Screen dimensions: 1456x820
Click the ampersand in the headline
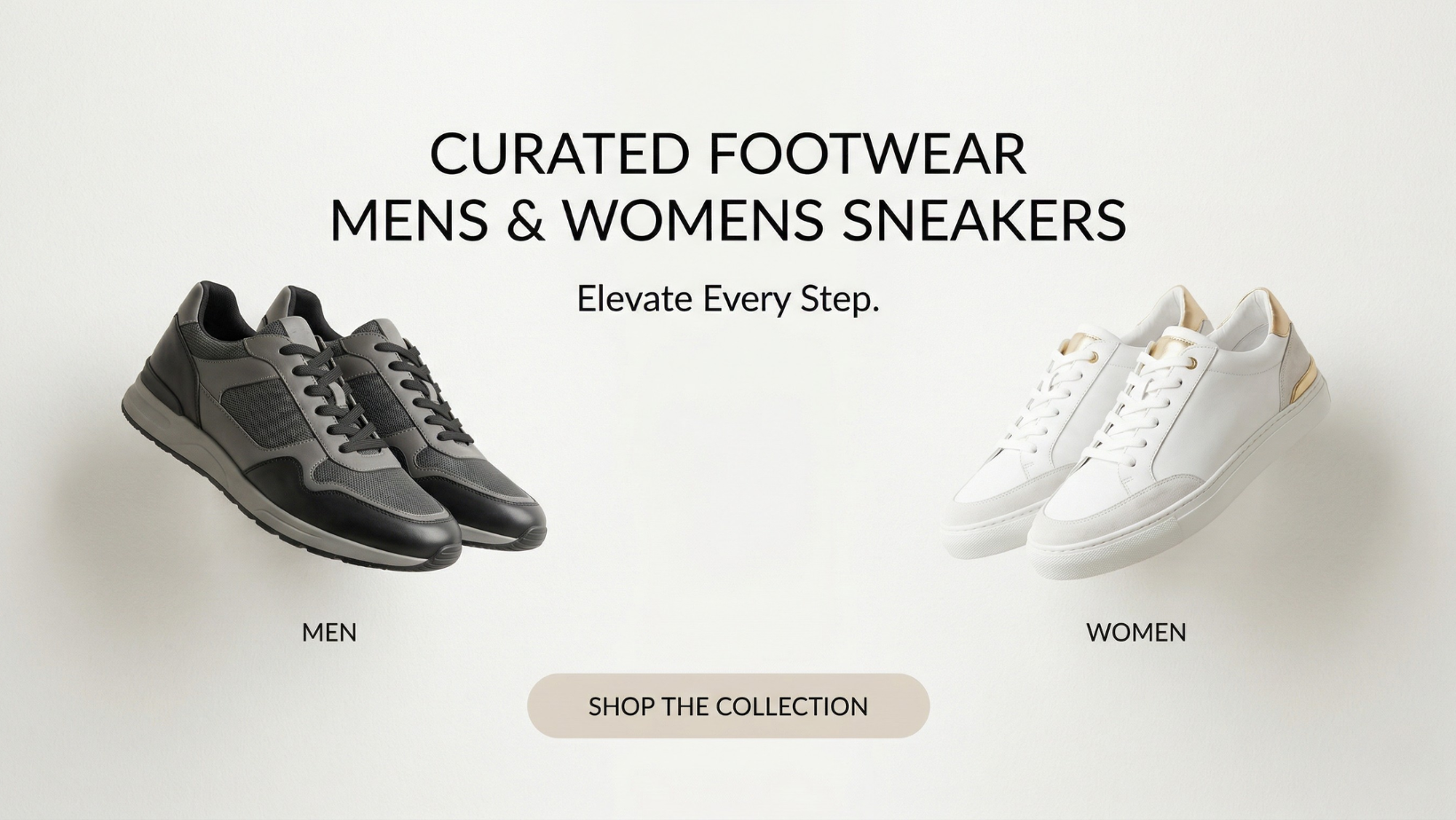point(526,219)
